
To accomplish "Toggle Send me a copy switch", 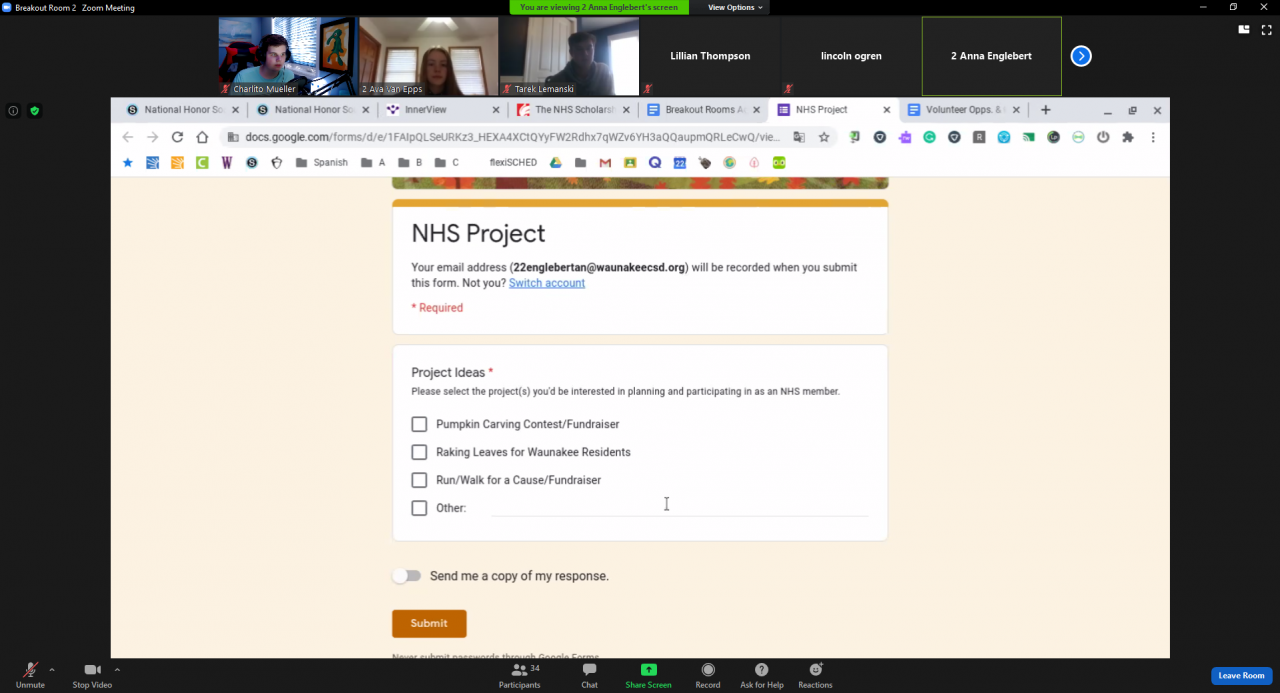I will point(407,576).
